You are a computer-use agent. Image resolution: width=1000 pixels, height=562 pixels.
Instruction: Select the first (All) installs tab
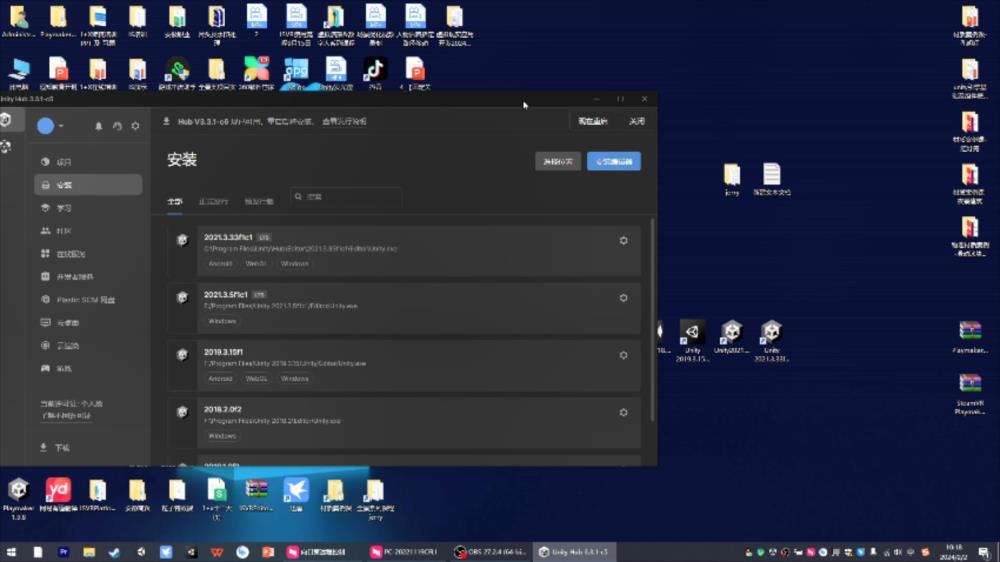pos(175,202)
